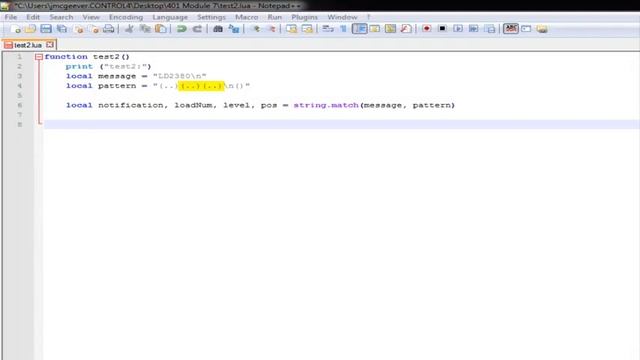Viewport: 640px width, 360px height.
Task: Click the Playback macro icon
Action: point(458,29)
